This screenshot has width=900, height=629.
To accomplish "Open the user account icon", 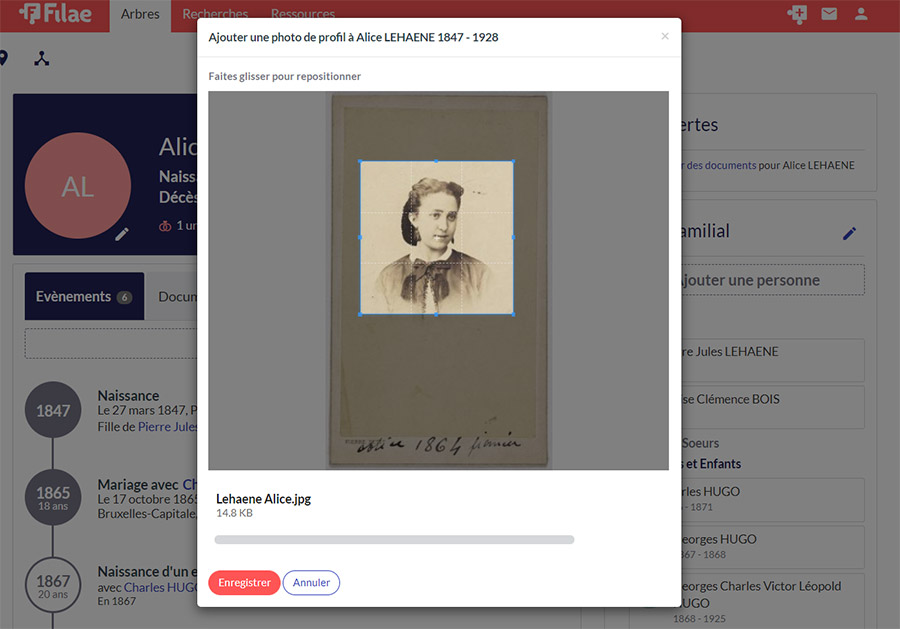I will (x=860, y=14).
